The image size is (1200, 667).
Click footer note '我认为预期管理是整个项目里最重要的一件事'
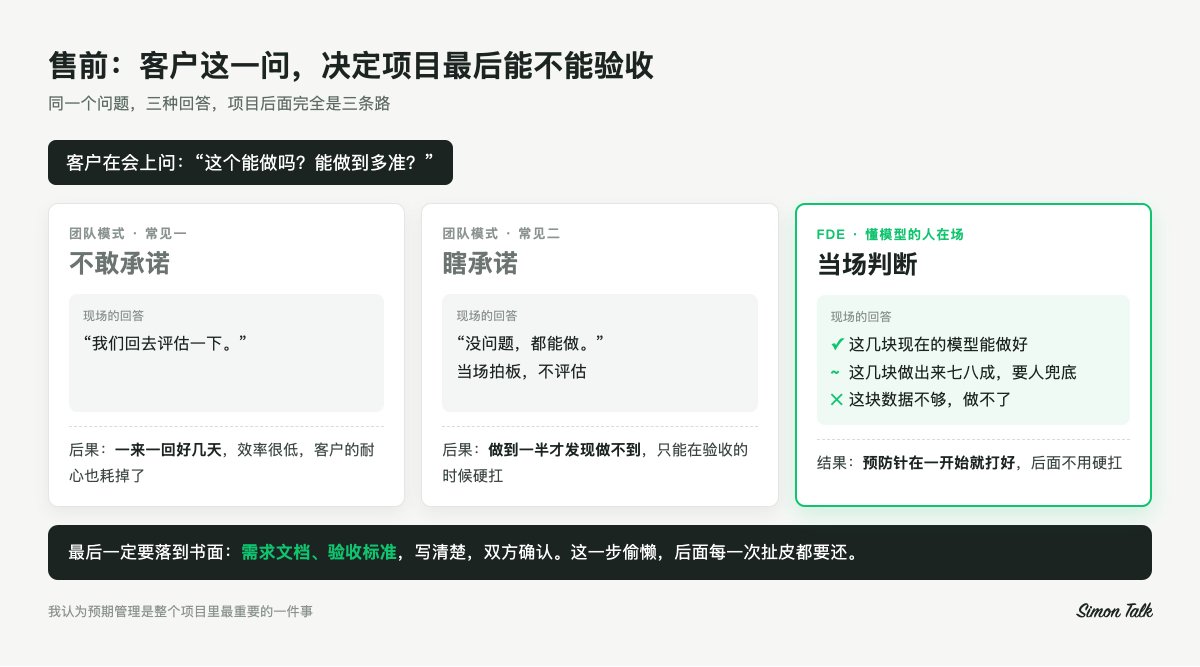180,611
